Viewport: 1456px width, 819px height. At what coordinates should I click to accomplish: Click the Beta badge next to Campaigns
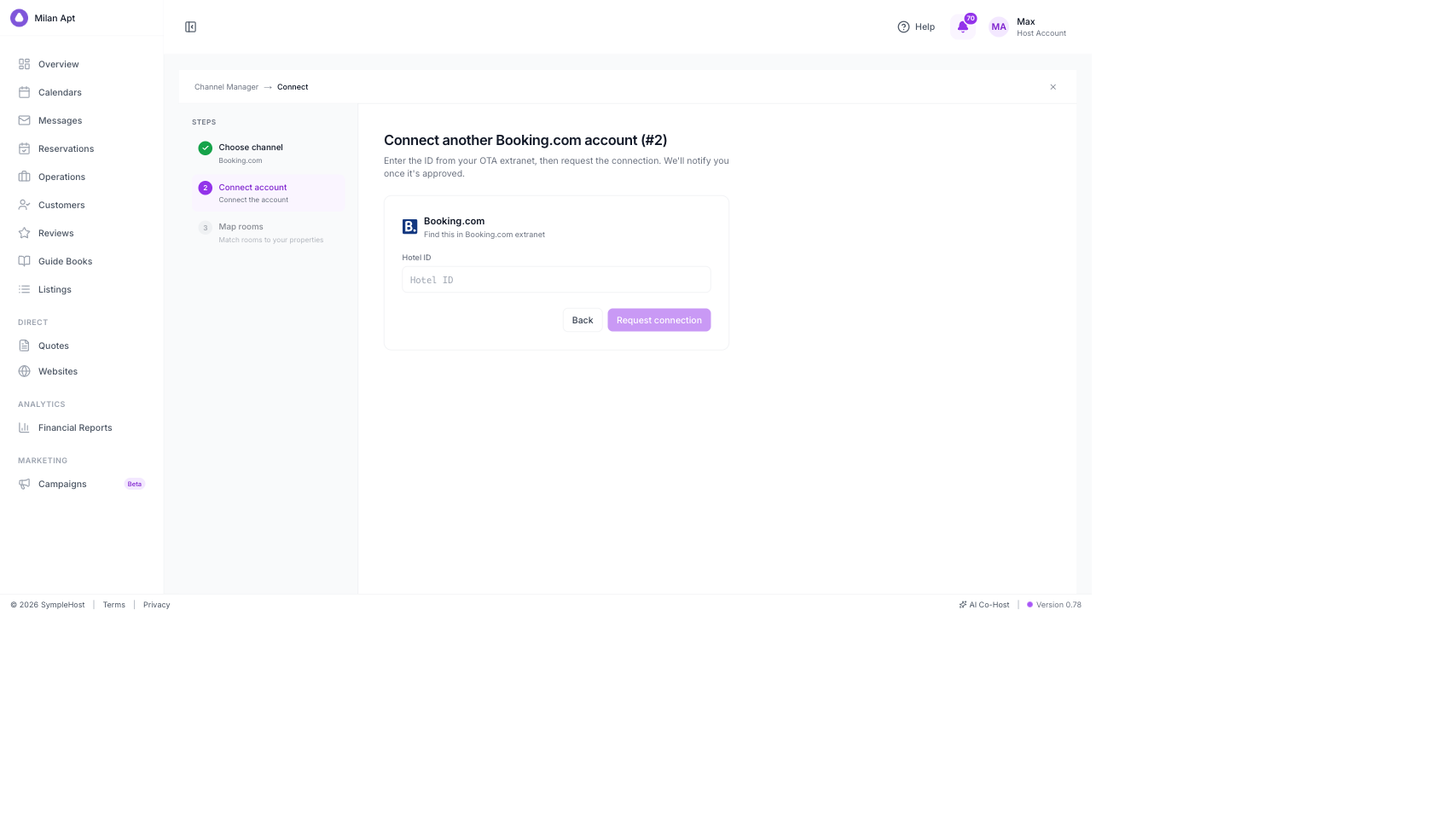(135, 484)
